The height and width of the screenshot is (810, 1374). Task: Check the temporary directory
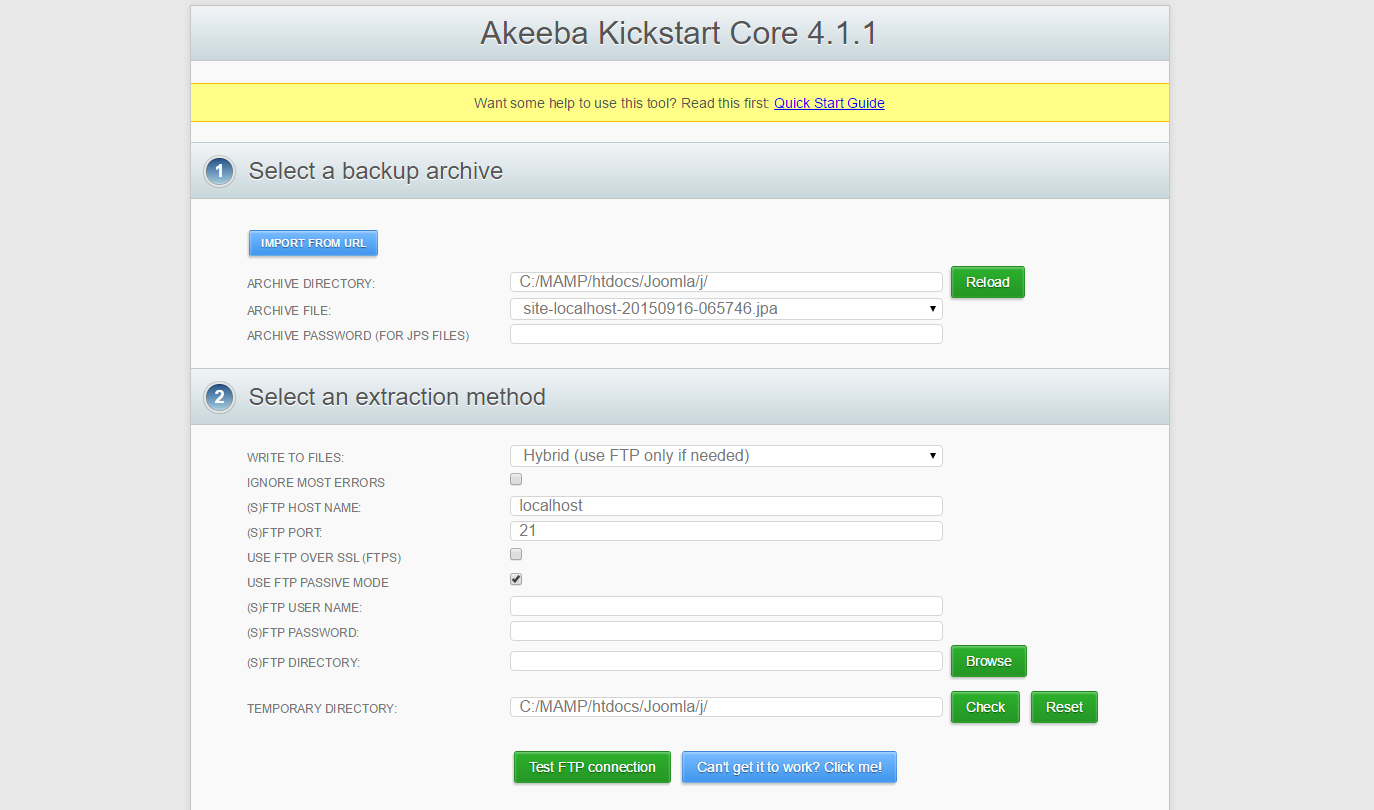coord(985,707)
